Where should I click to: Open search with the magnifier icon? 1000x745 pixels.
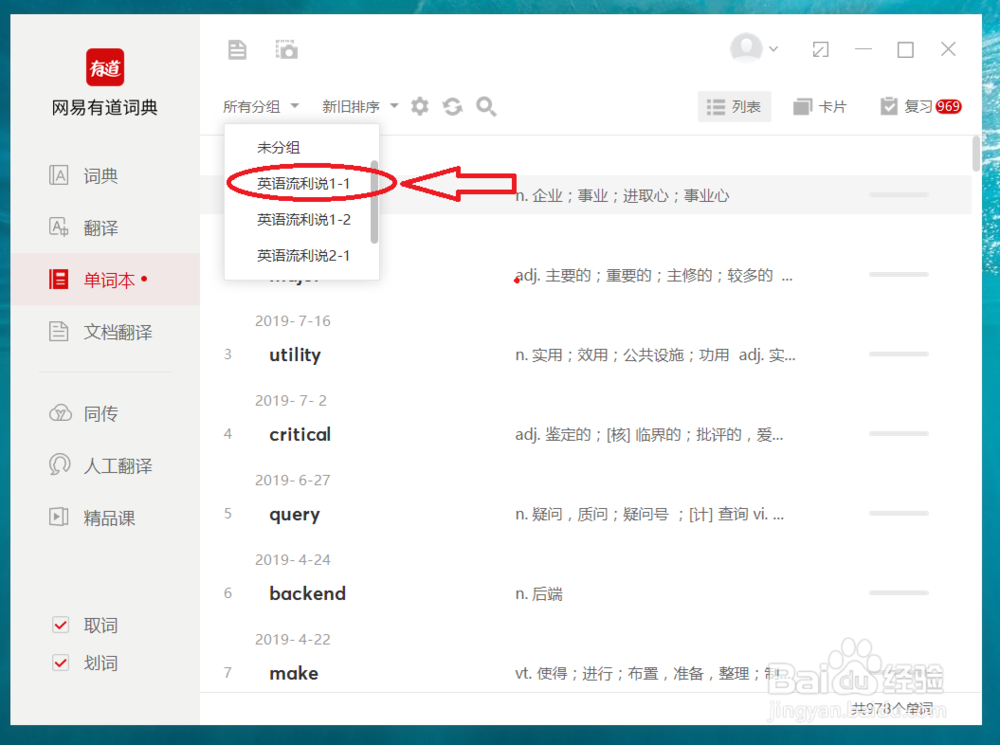coord(486,106)
